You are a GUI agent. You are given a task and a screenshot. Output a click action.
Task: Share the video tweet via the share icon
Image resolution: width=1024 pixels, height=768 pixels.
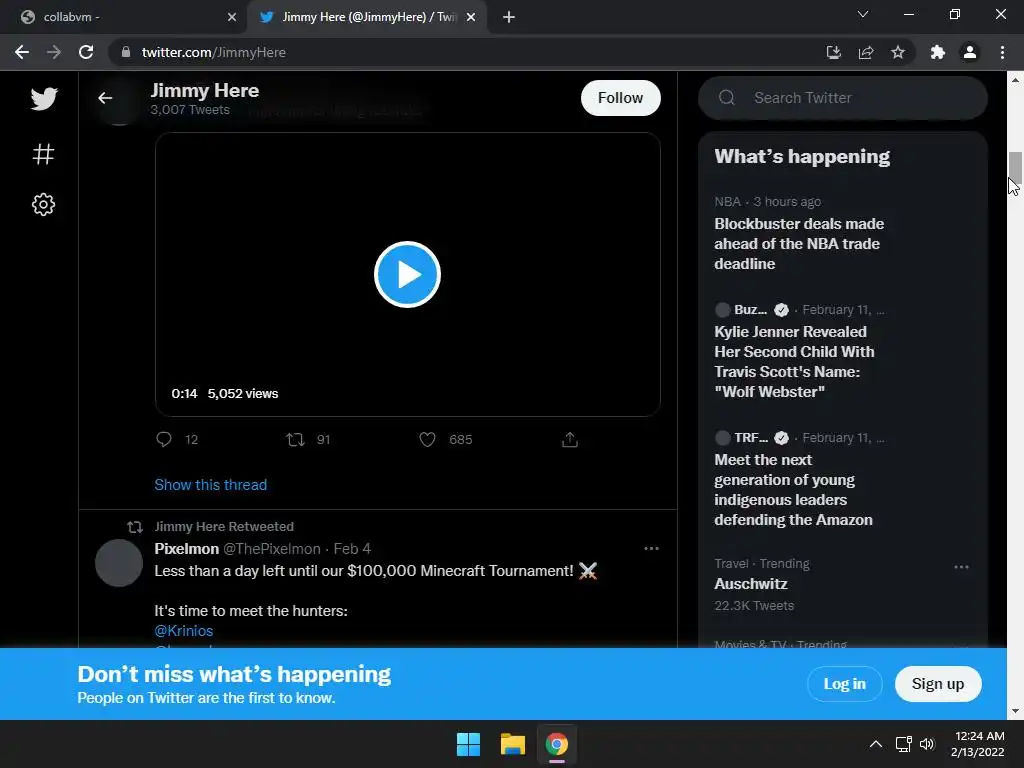click(569, 440)
